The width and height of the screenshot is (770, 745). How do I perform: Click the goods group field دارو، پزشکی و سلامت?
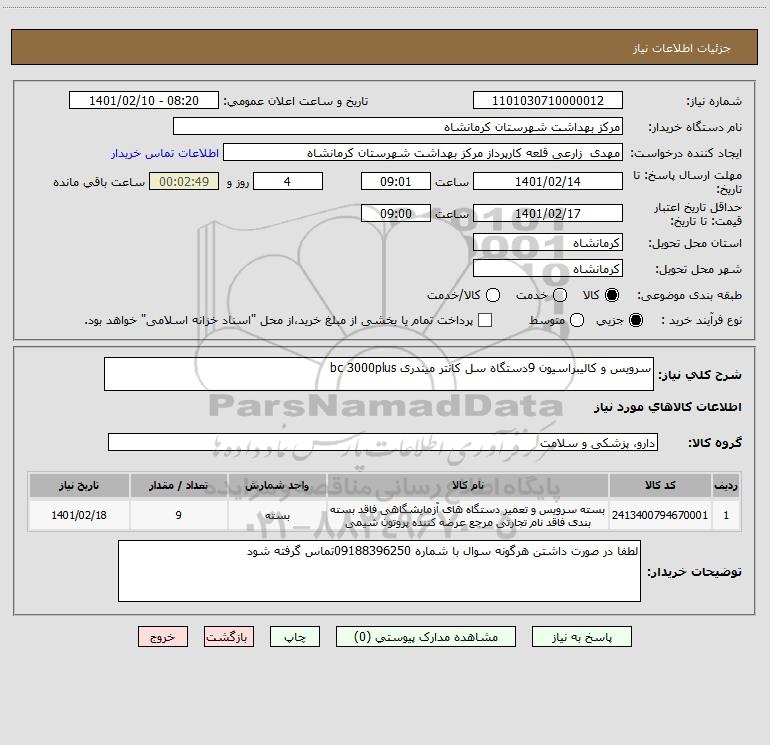click(383, 442)
